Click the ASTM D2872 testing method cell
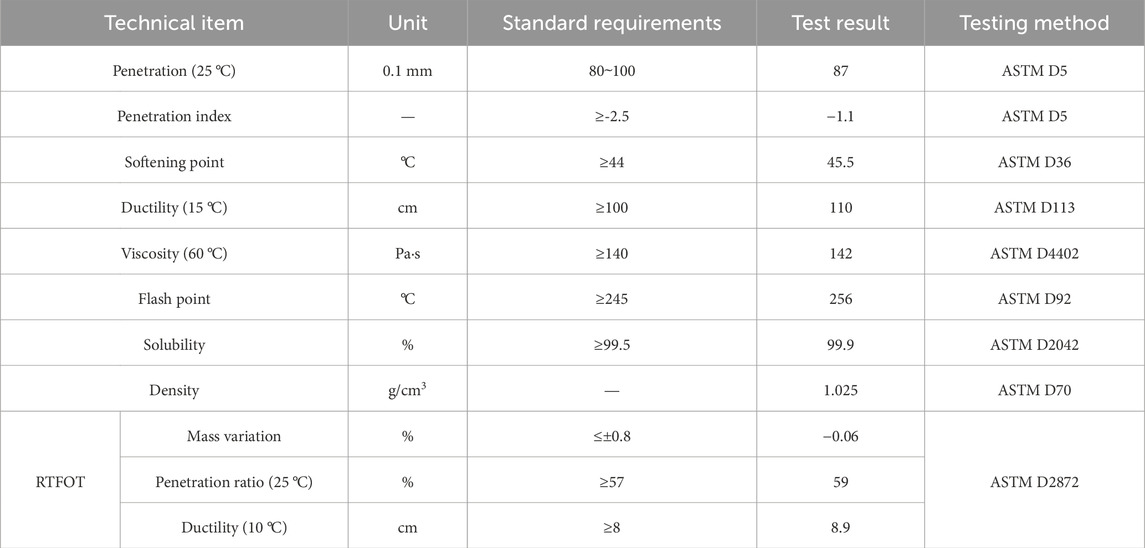This screenshot has height=548, width=1145. (1034, 482)
